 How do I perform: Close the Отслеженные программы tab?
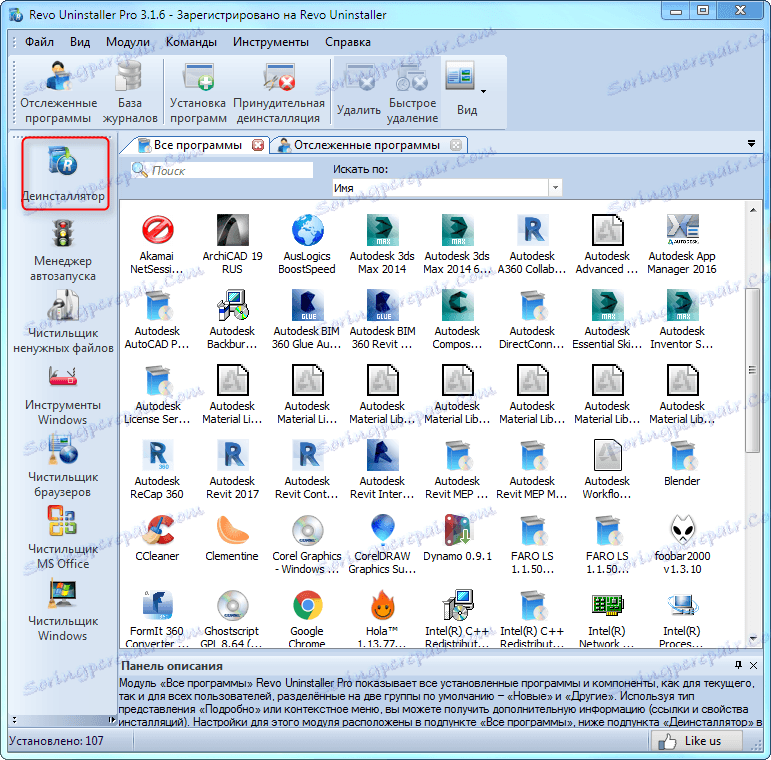click(x=456, y=145)
